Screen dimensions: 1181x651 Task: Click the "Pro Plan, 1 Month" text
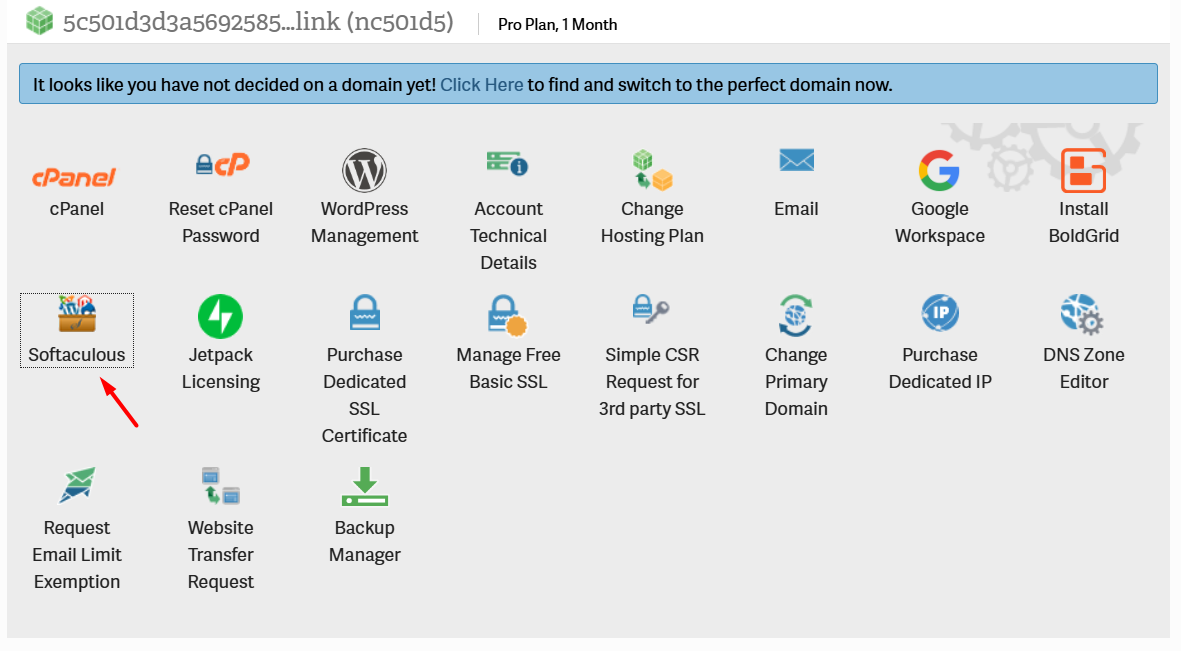point(557,24)
